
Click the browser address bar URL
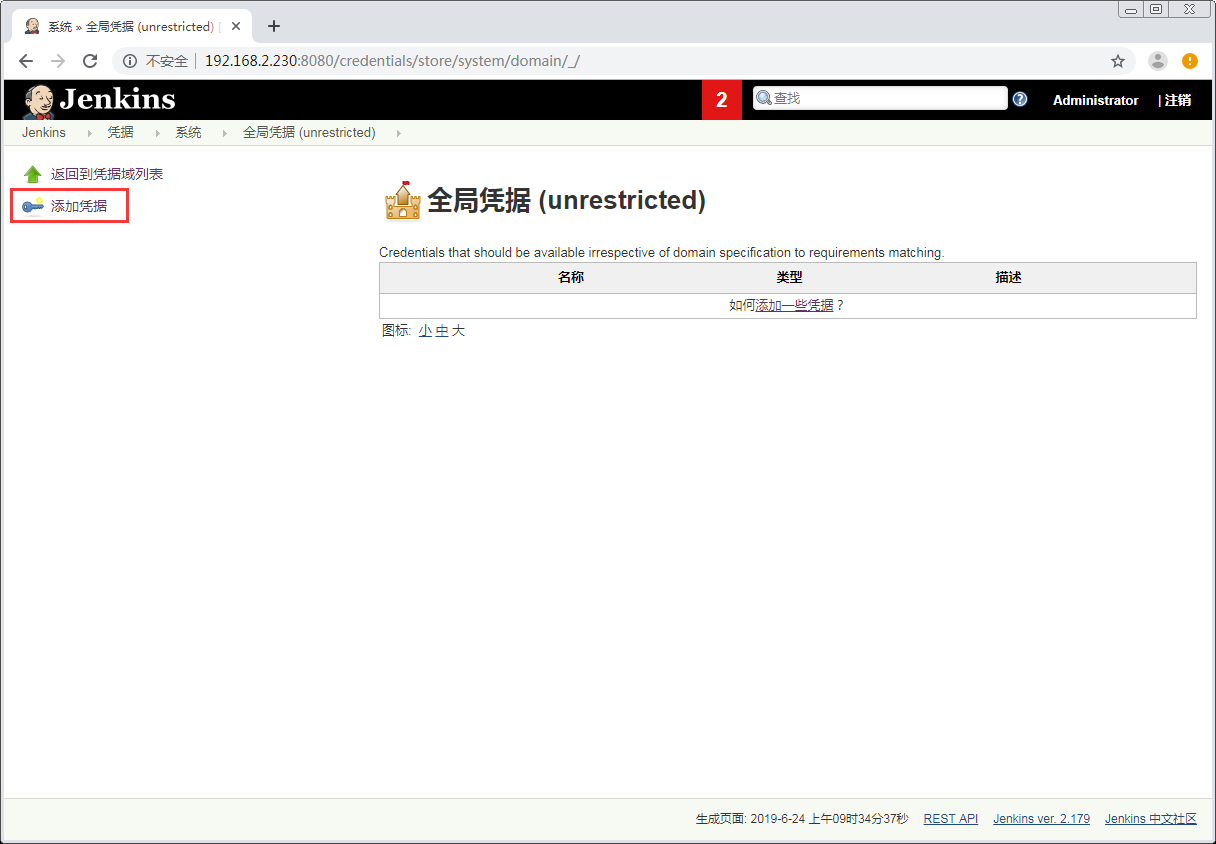point(392,61)
